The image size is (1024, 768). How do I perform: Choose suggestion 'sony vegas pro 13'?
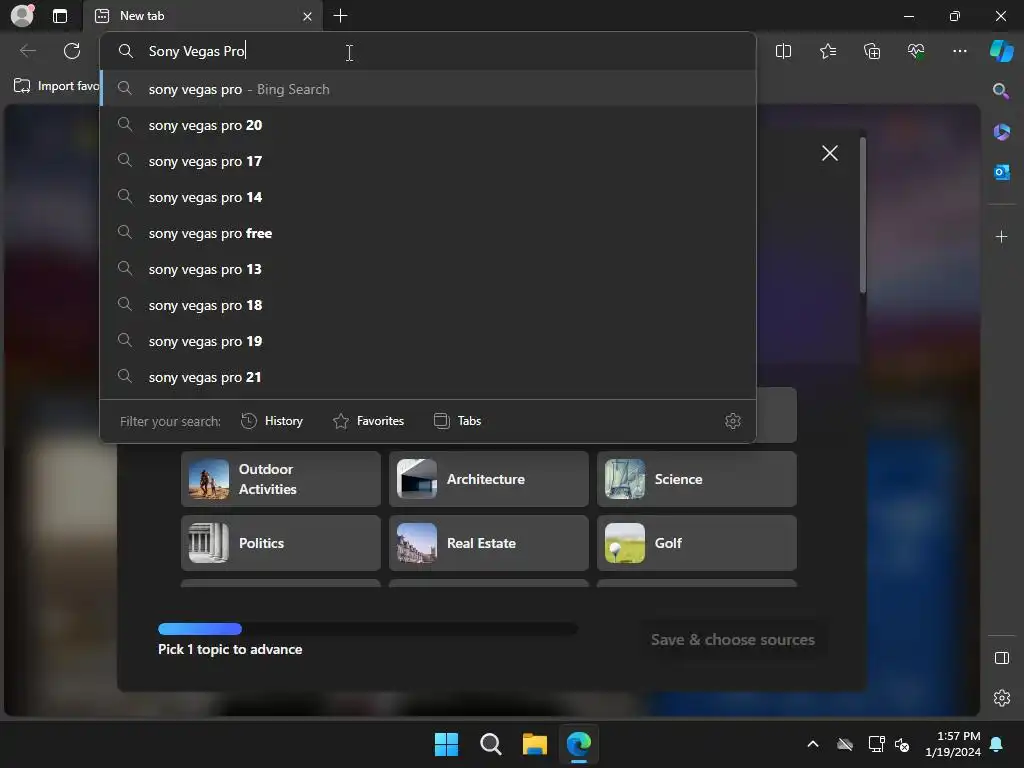pos(428,269)
